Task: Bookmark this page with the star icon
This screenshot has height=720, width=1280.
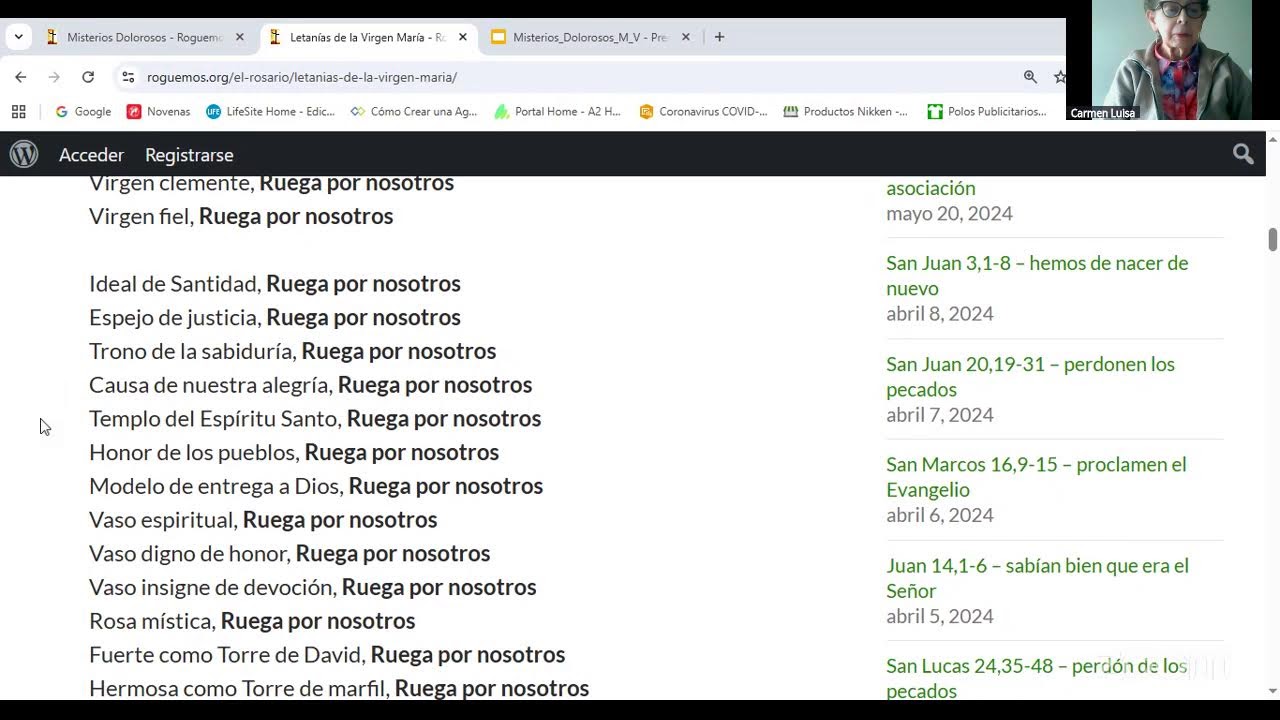Action: pyautogui.click(x=1059, y=77)
